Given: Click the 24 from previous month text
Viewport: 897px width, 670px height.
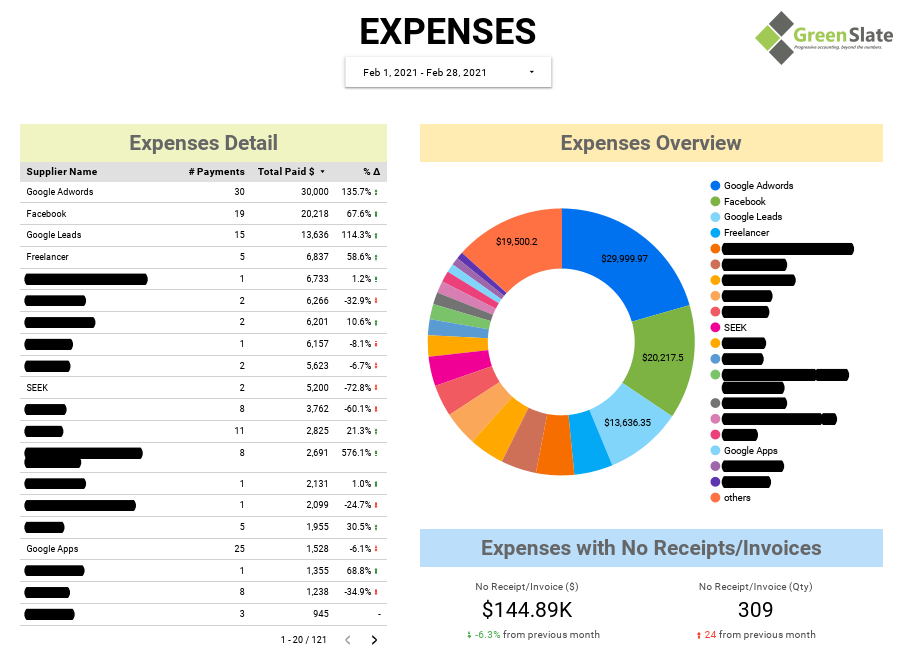Looking at the screenshot, I should point(756,635).
